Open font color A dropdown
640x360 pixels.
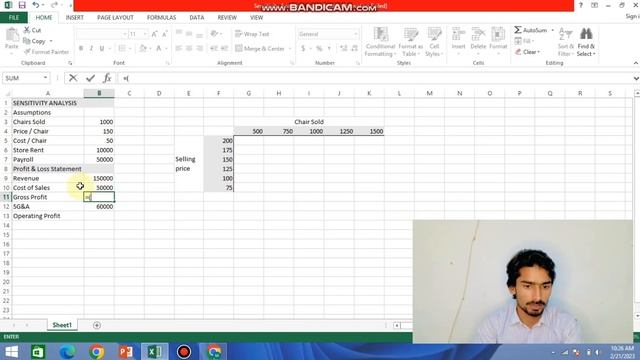(166, 49)
